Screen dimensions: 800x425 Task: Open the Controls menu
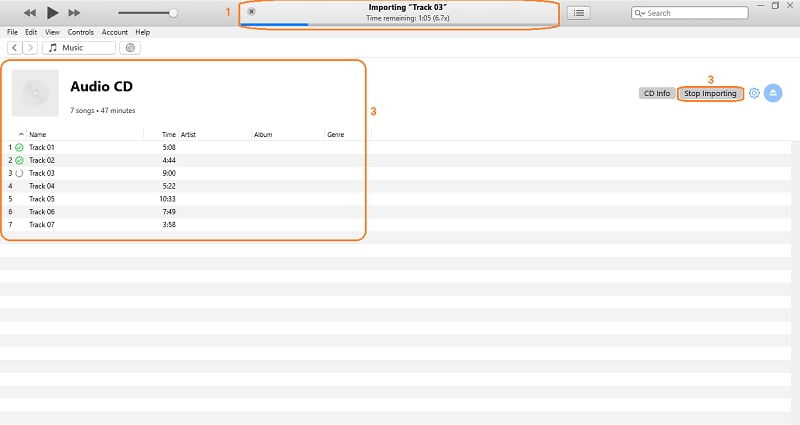[81, 32]
